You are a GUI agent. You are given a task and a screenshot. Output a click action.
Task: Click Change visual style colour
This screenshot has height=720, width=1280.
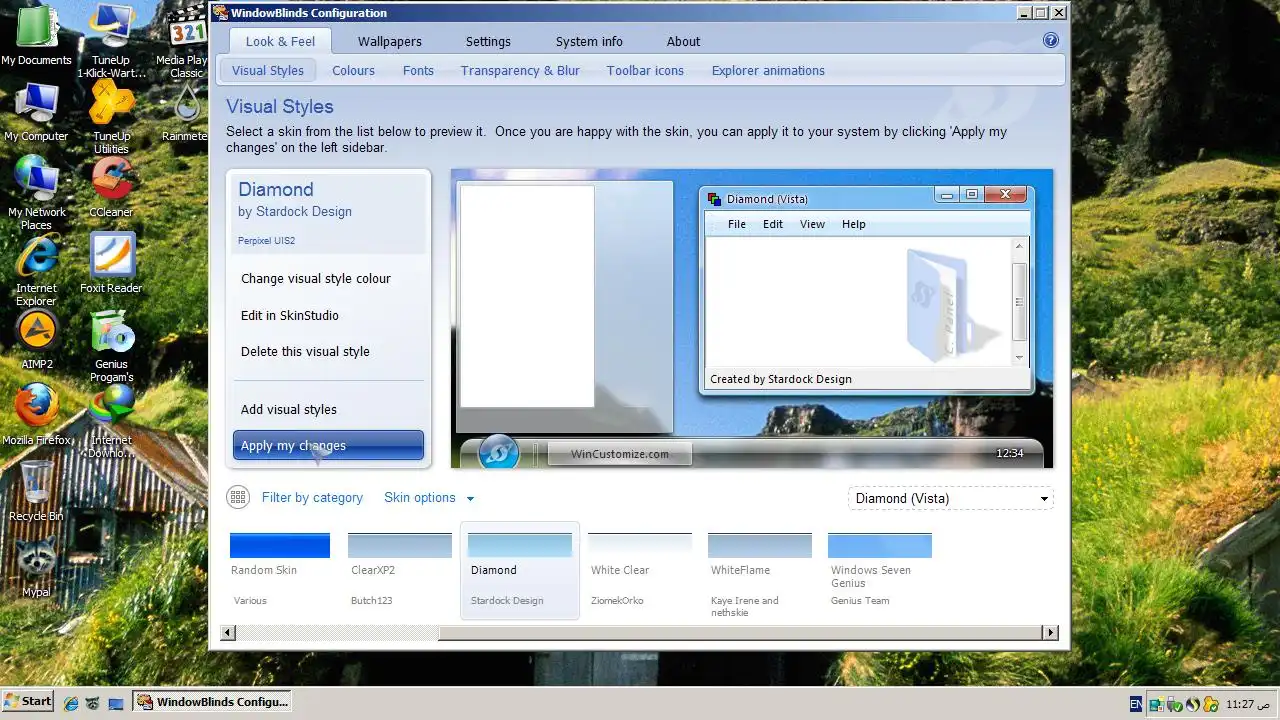(x=316, y=278)
